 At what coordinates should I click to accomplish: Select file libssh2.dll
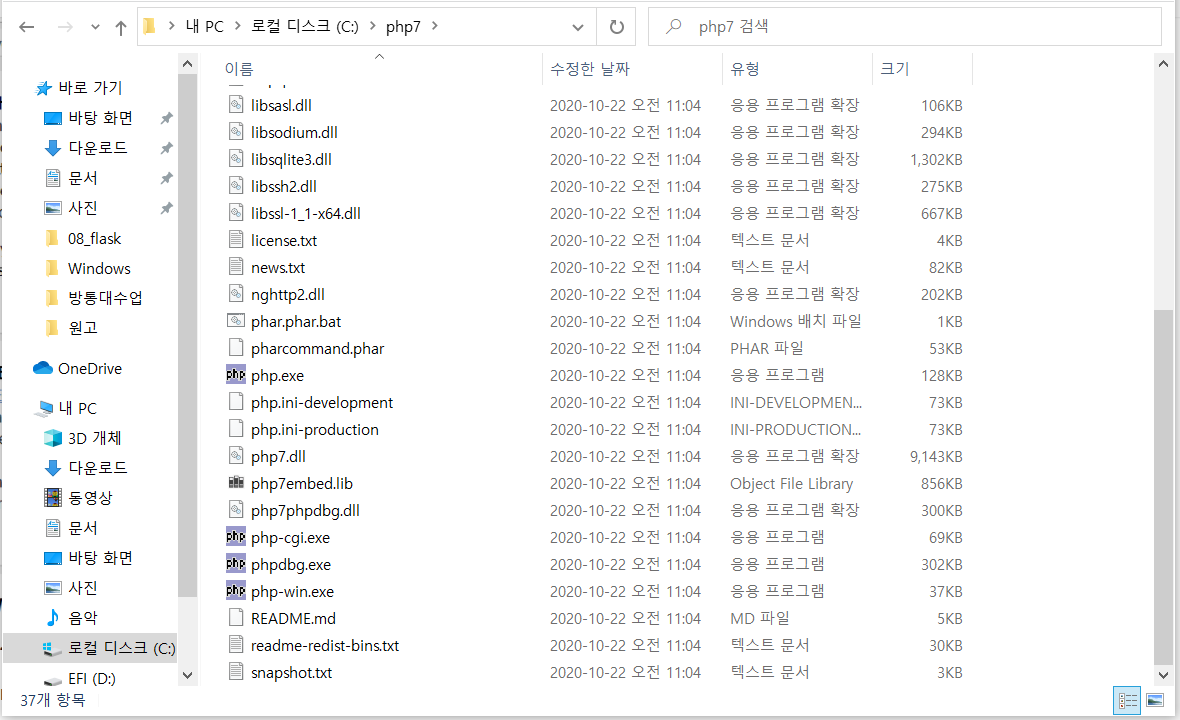click(284, 187)
